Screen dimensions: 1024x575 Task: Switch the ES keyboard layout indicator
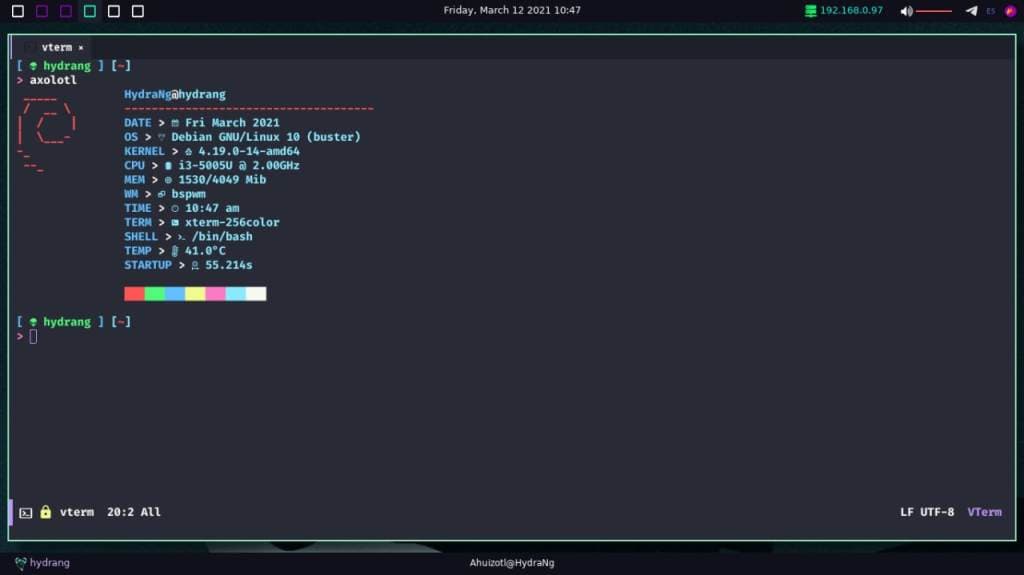pos(991,11)
